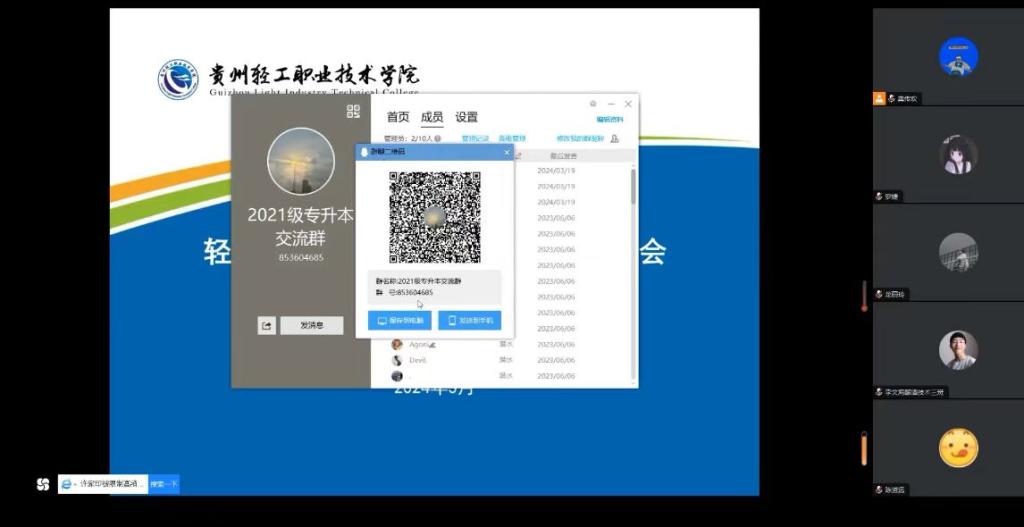
Task: Click the 发消息 send message button
Action: pyautogui.click(x=312, y=325)
